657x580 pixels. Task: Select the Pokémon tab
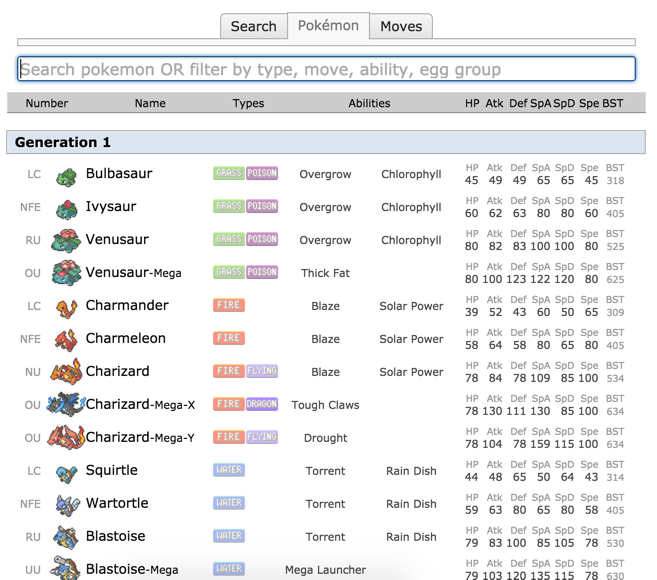tap(328, 25)
